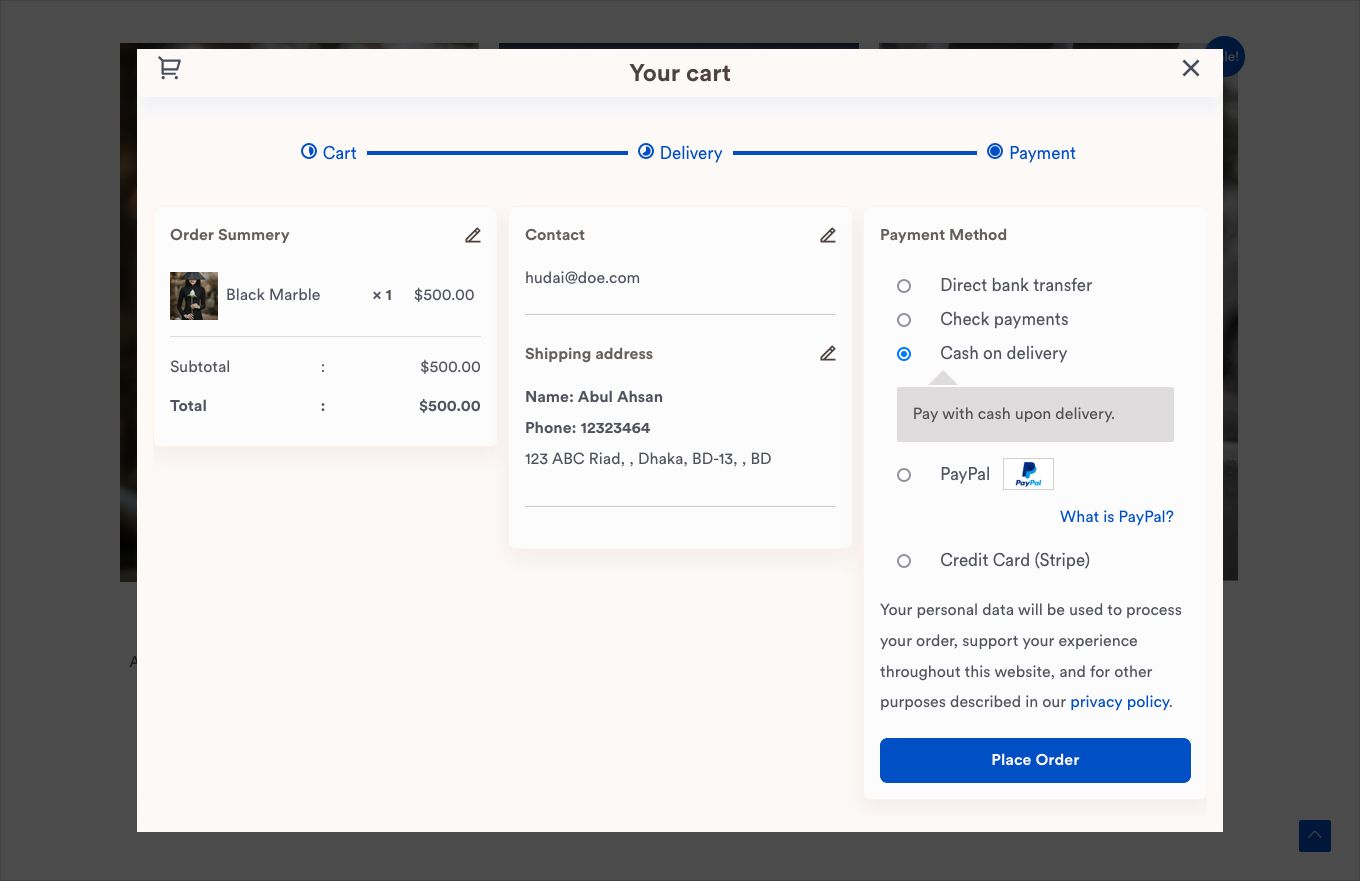The width and height of the screenshot is (1360, 881).
Task: Click the shopping cart icon in header
Action: coord(170,68)
